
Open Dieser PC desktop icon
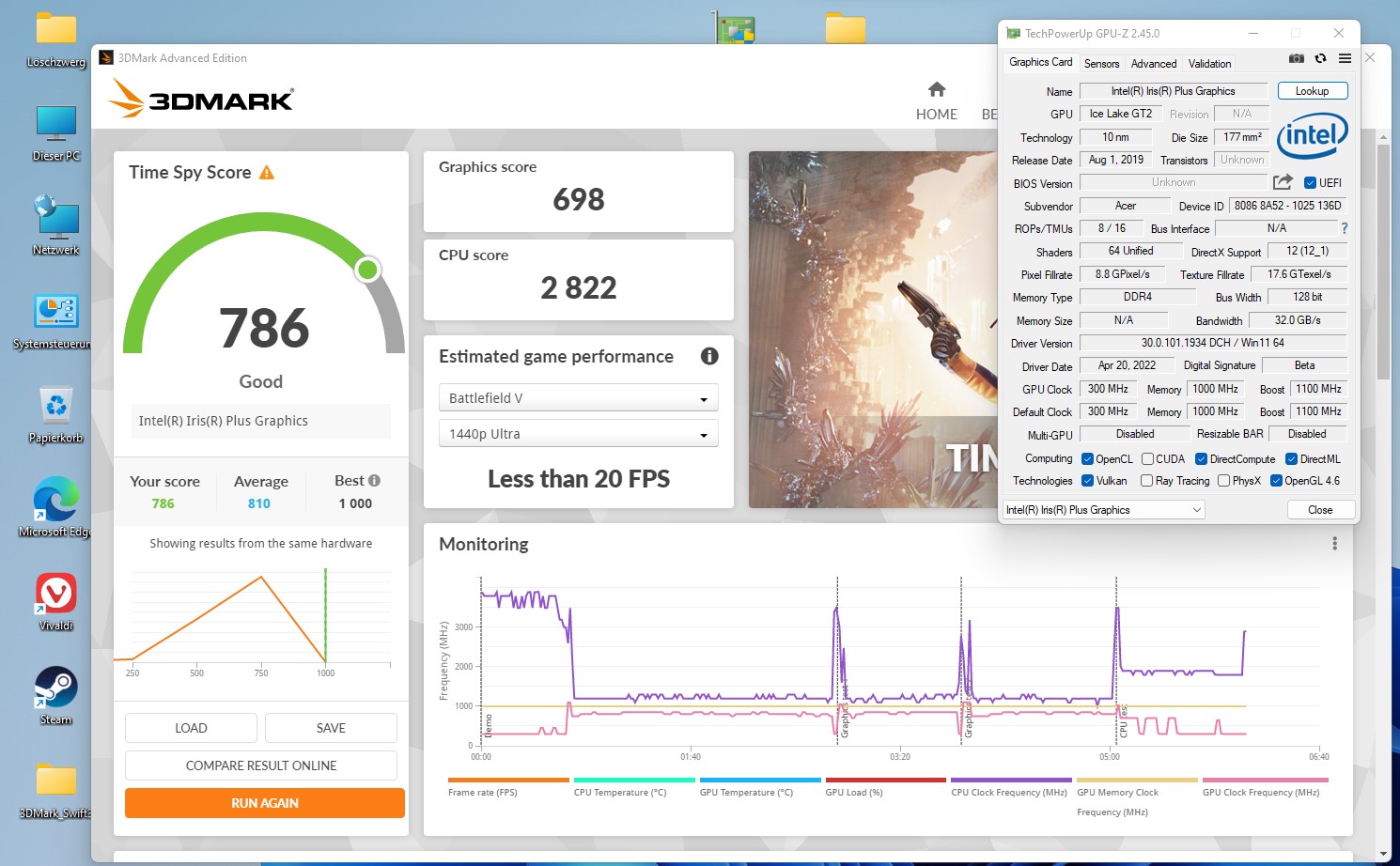coord(56,133)
